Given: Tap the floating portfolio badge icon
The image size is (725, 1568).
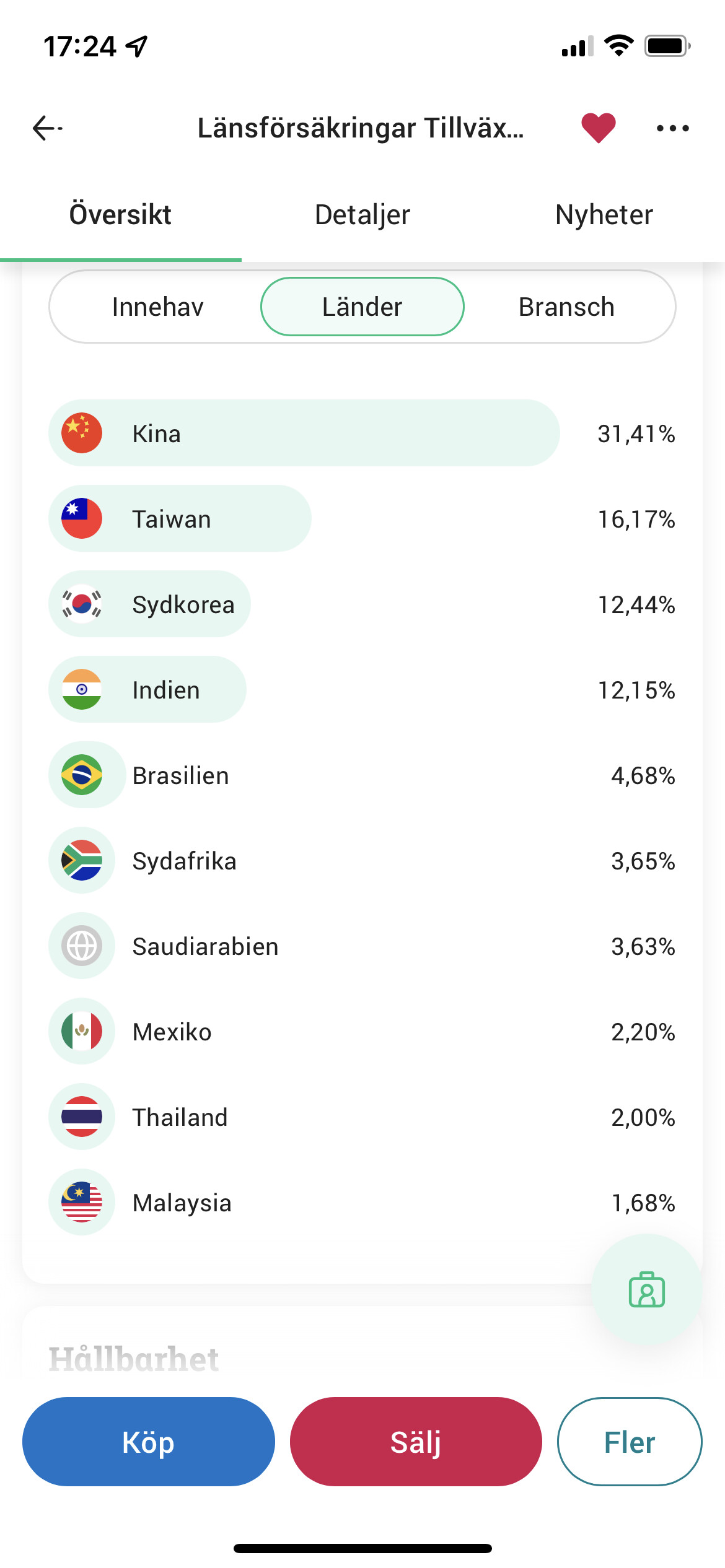Looking at the screenshot, I should point(646,1289).
